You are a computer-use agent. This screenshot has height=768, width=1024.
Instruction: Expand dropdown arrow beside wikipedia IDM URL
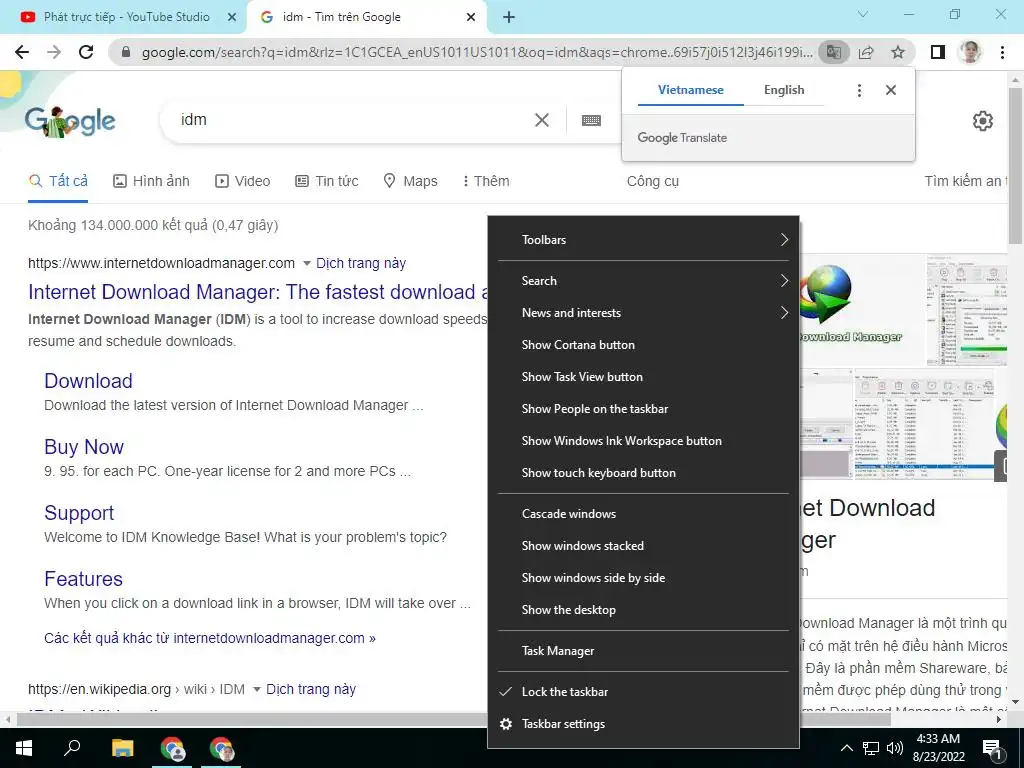point(257,690)
